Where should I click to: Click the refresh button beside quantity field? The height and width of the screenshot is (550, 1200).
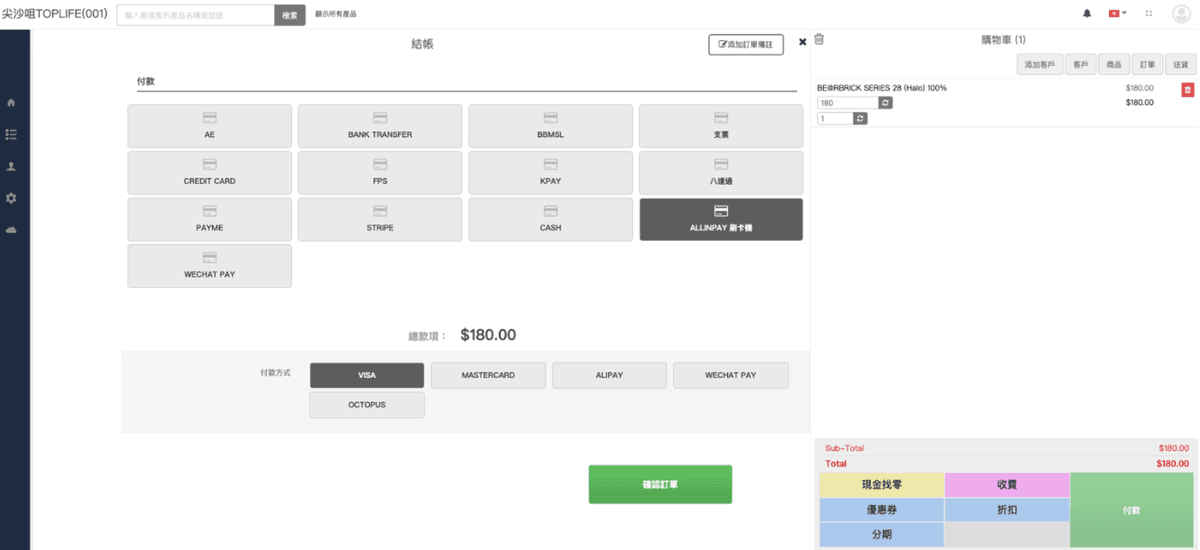(860, 118)
